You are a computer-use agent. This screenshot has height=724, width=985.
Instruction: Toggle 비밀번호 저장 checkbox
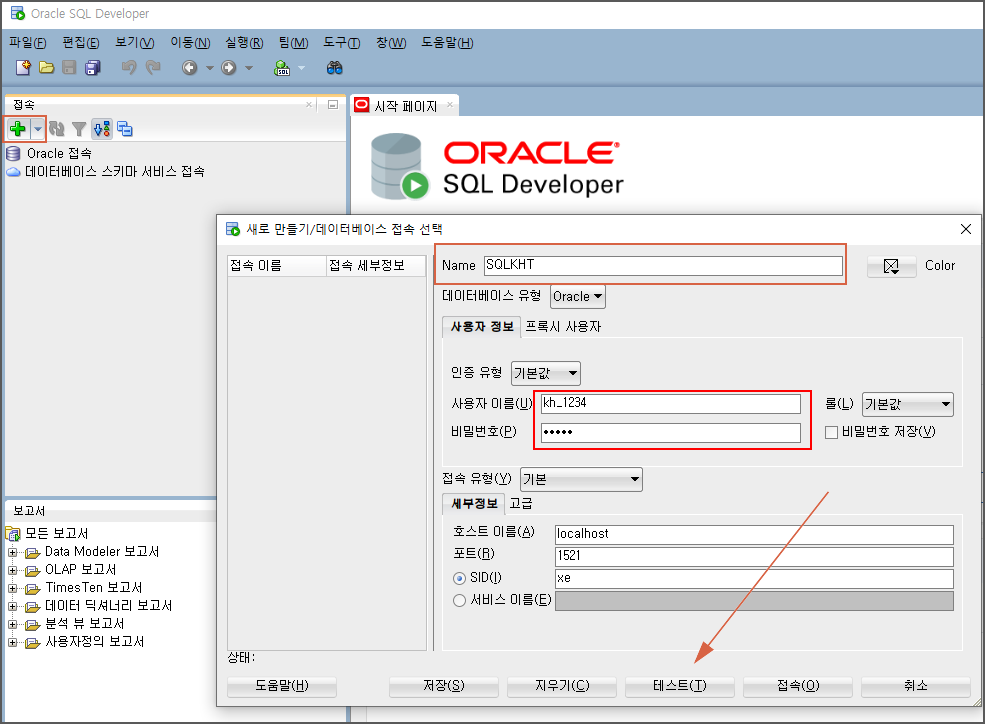(x=831, y=432)
